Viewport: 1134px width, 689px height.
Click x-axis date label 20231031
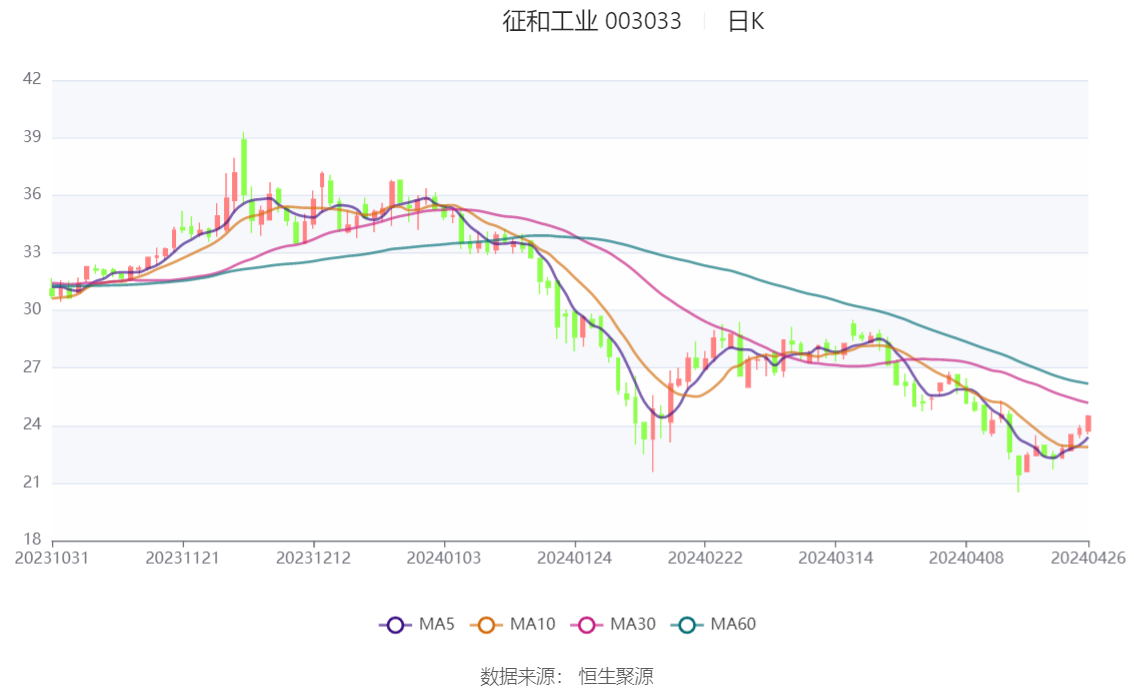(x=52, y=558)
